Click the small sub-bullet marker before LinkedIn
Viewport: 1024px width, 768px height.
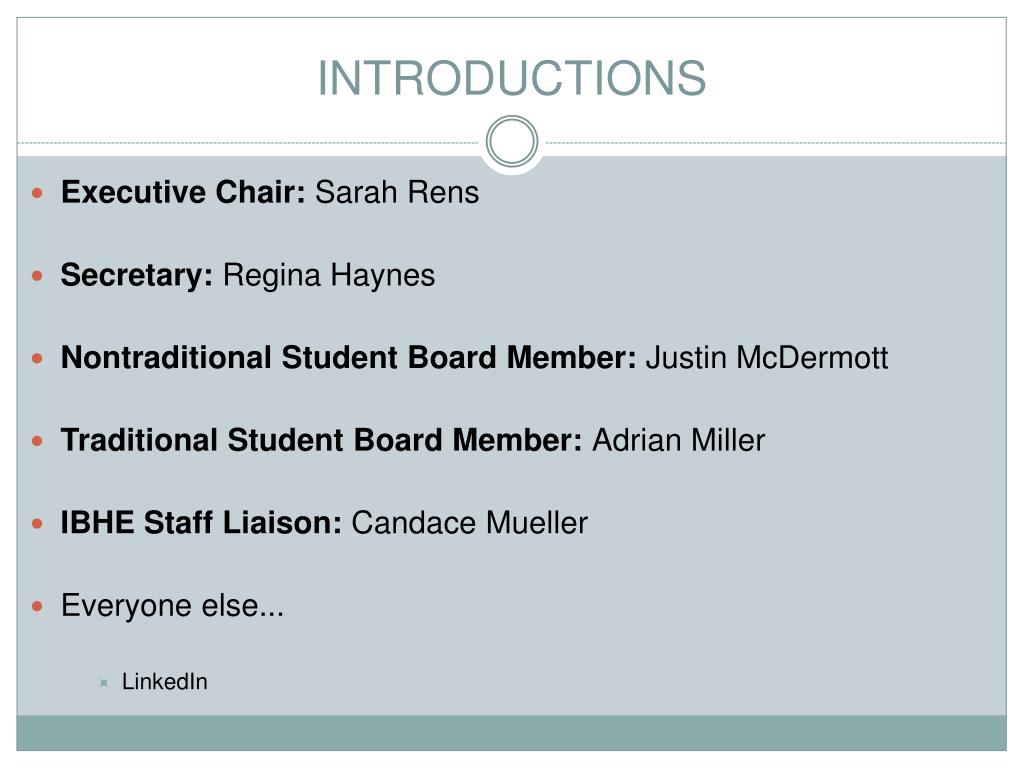(x=103, y=683)
